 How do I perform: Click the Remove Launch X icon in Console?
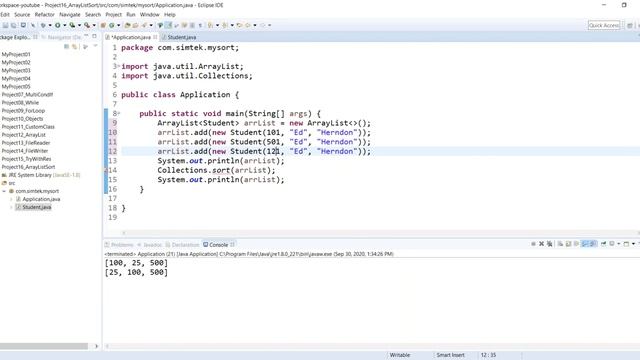[542, 244]
